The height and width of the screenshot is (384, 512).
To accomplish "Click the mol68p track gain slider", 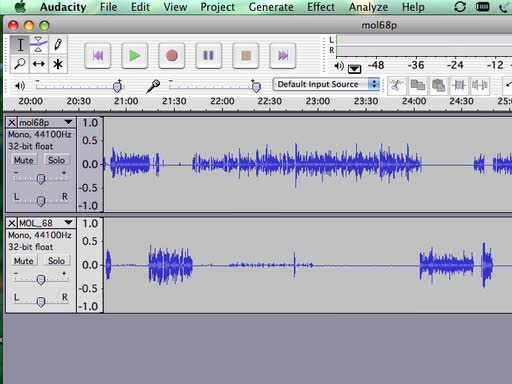I will [41, 178].
